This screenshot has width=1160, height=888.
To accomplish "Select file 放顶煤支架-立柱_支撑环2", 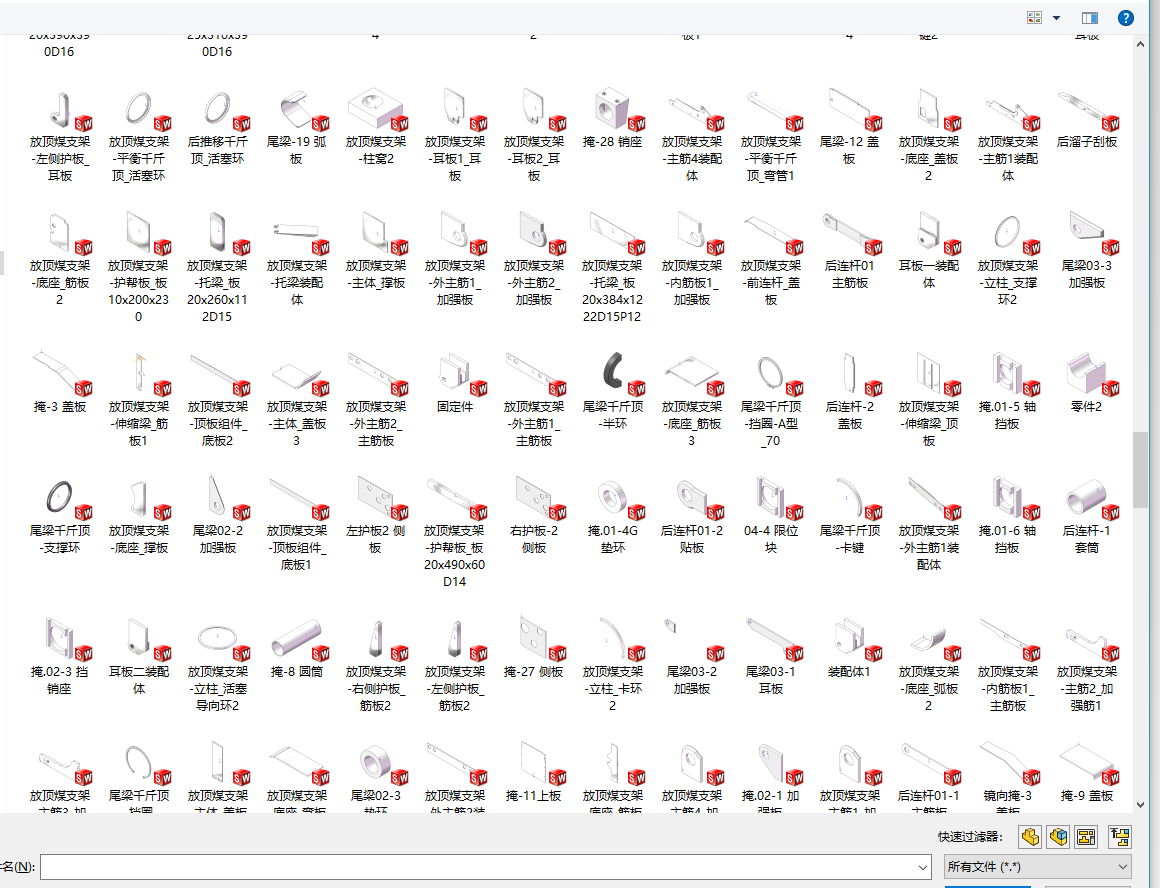I will pyautogui.click(x=1008, y=259).
